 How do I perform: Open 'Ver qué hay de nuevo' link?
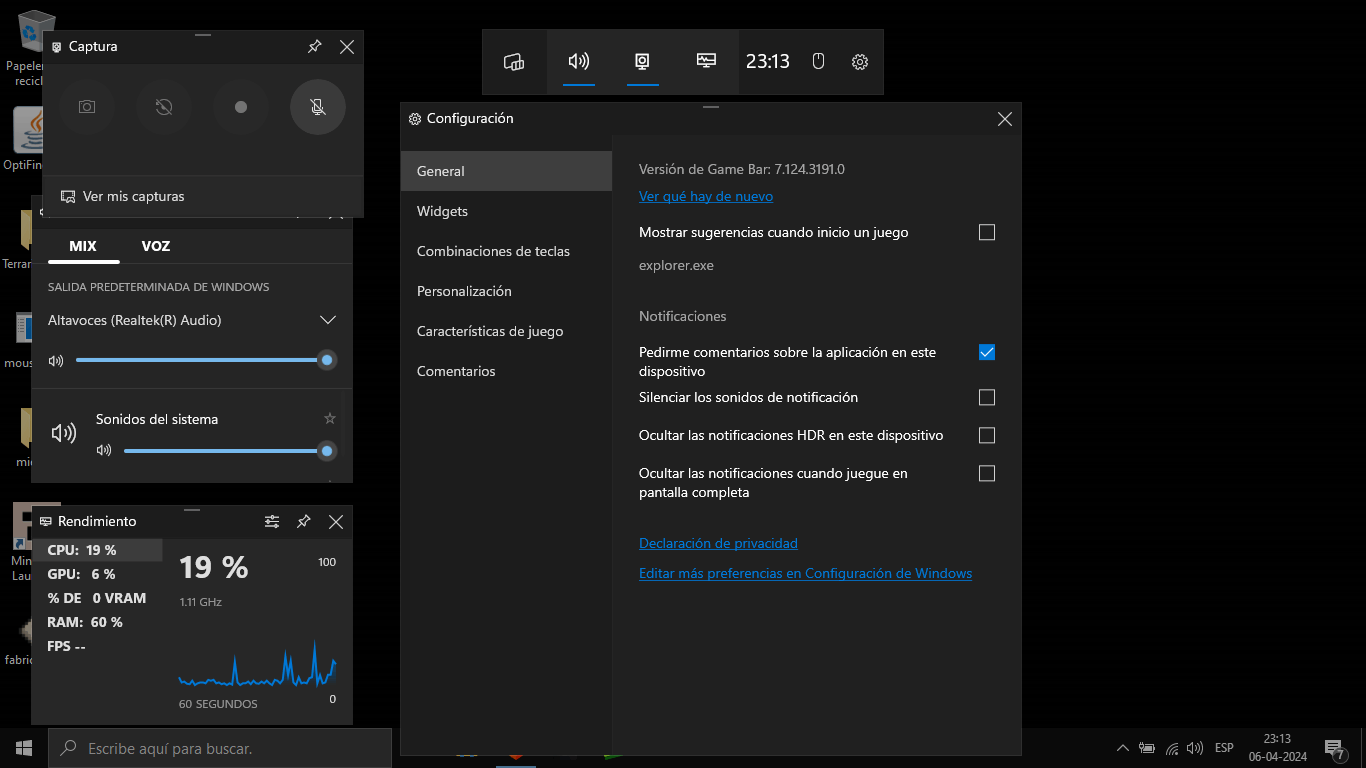[x=705, y=196]
